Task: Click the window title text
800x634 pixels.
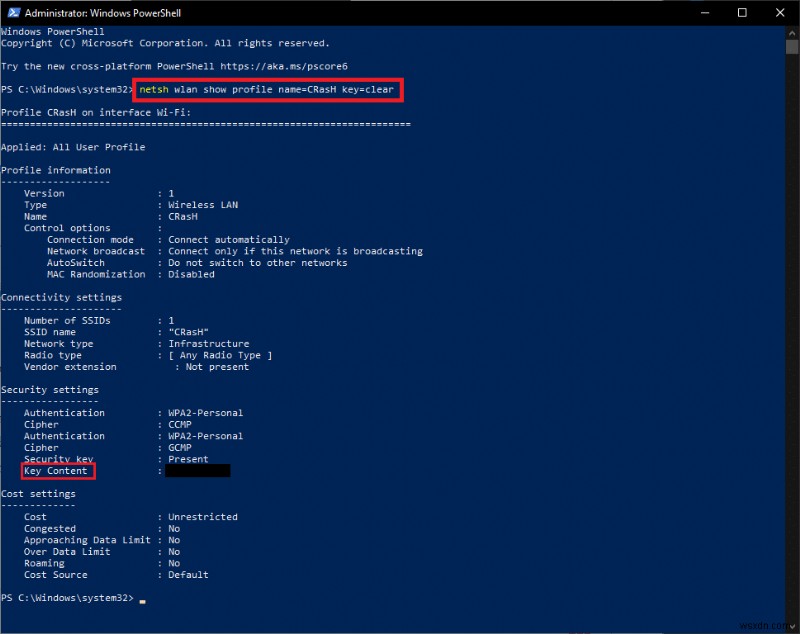Action: [95, 12]
